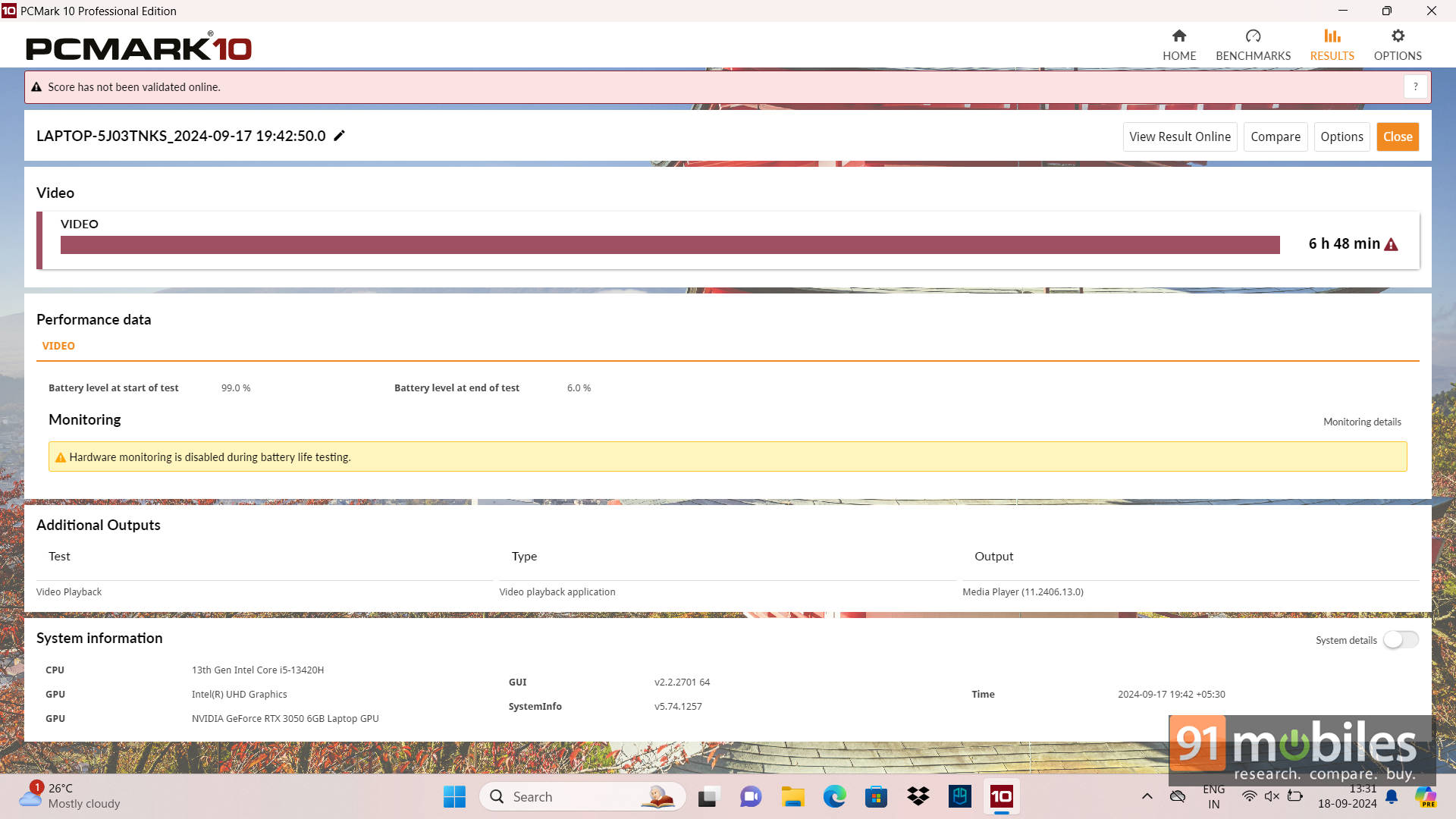The width and height of the screenshot is (1456, 819).
Task: Click View Result Online button
Action: [1180, 136]
